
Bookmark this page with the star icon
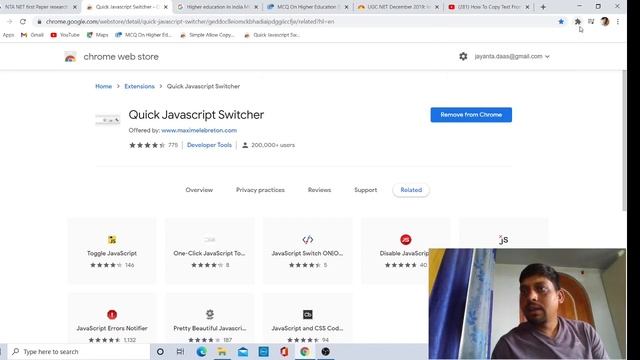[x=561, y=22]
